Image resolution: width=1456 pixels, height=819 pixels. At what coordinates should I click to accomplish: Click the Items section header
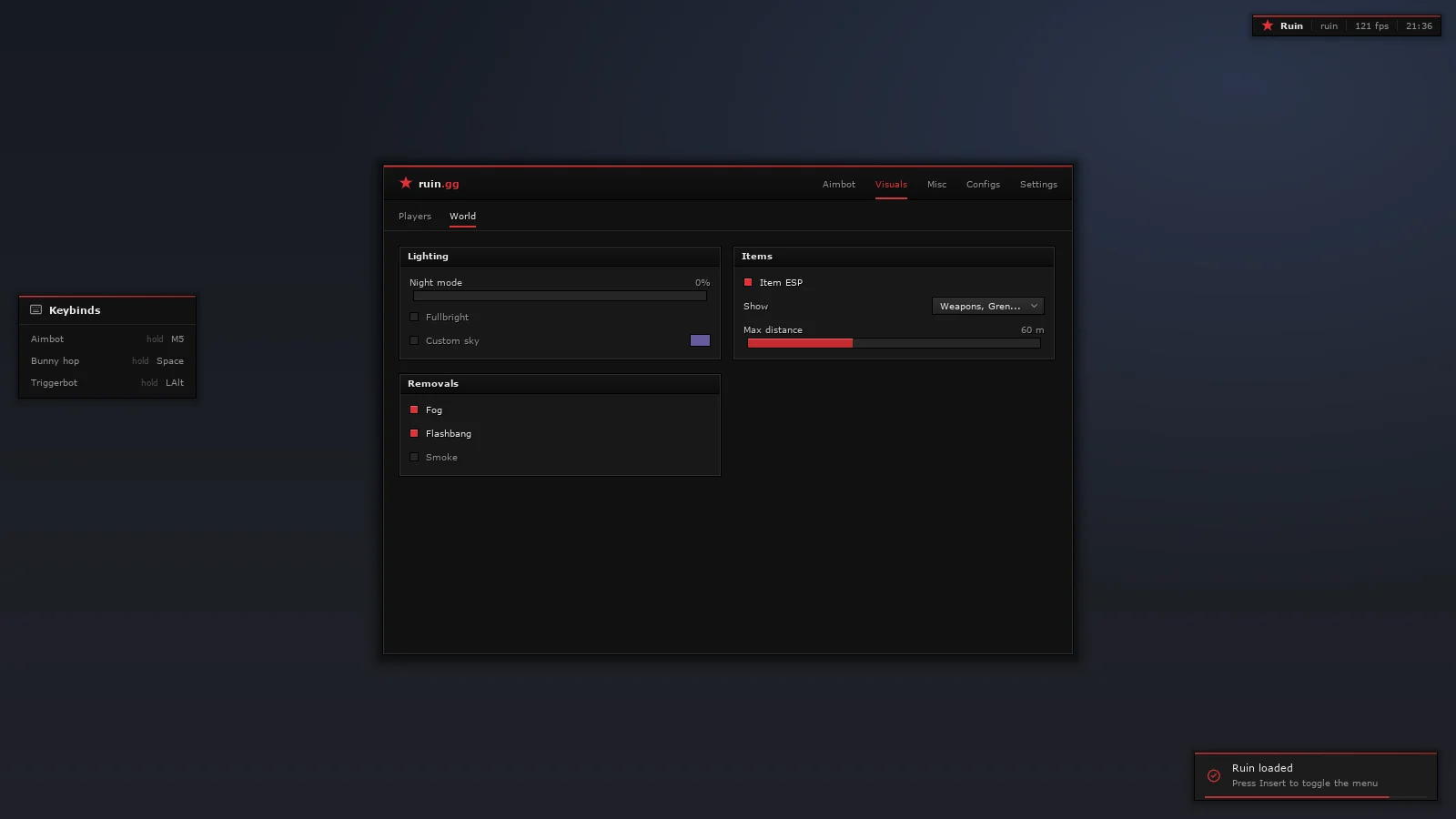(894, 257)
